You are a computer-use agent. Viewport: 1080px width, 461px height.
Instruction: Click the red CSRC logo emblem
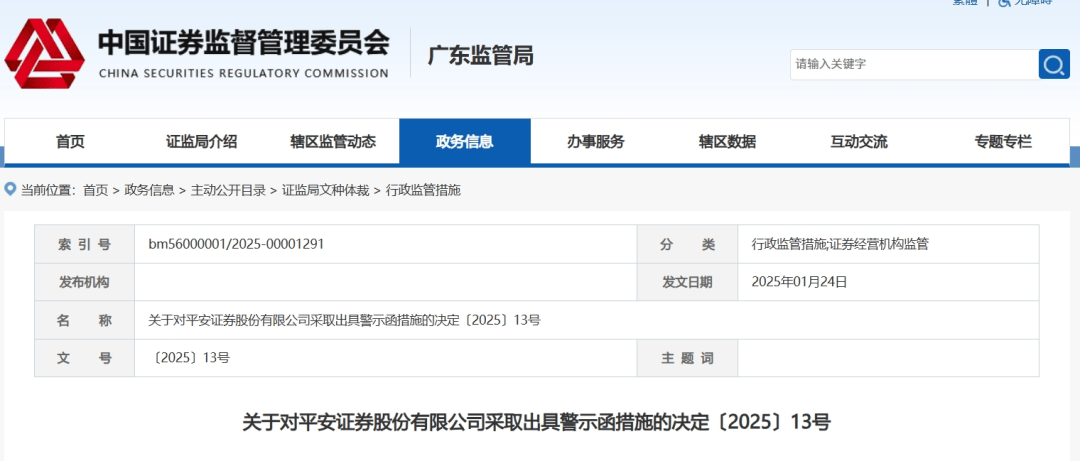(x=45, y=53)
